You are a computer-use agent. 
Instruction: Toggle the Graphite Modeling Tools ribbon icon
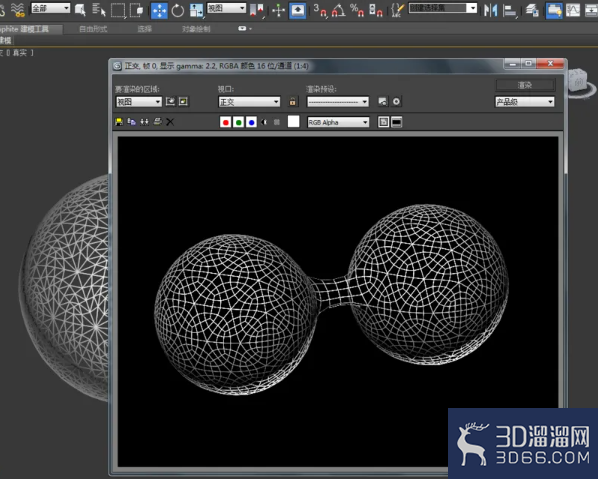click(554, 10)
